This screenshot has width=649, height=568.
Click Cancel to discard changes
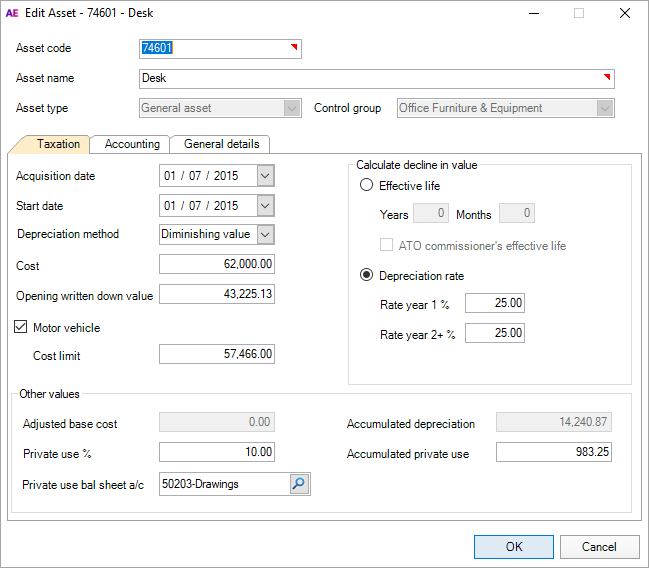(x=600, y=547)
